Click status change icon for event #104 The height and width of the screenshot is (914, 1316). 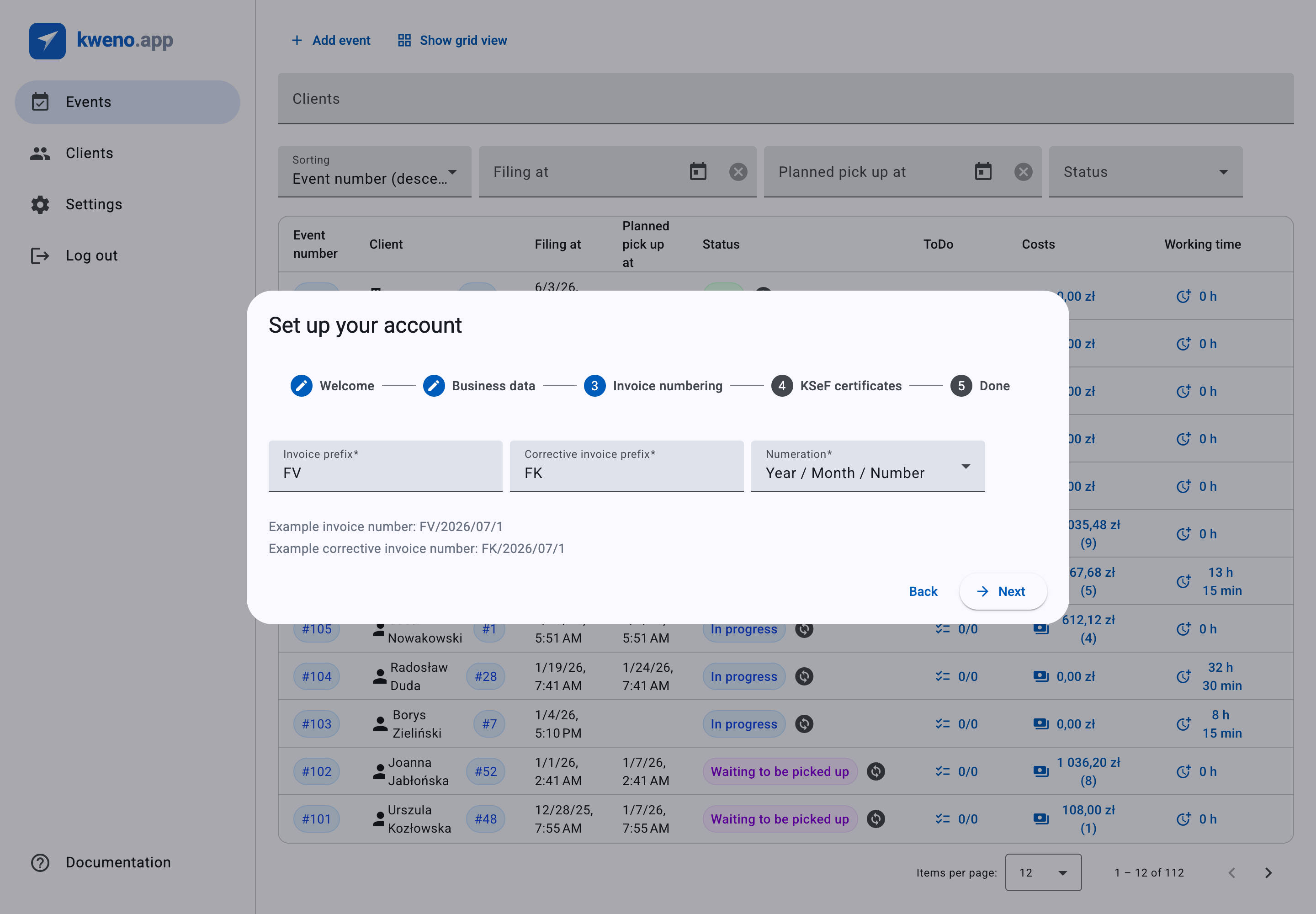point(804,676)
